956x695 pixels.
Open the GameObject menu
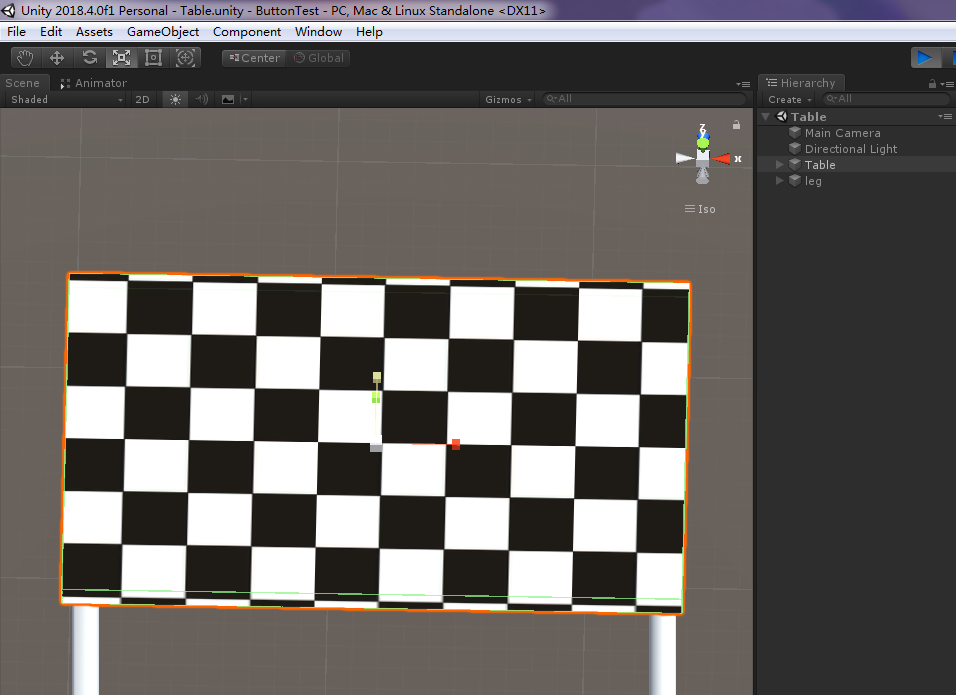coord(162,32)
